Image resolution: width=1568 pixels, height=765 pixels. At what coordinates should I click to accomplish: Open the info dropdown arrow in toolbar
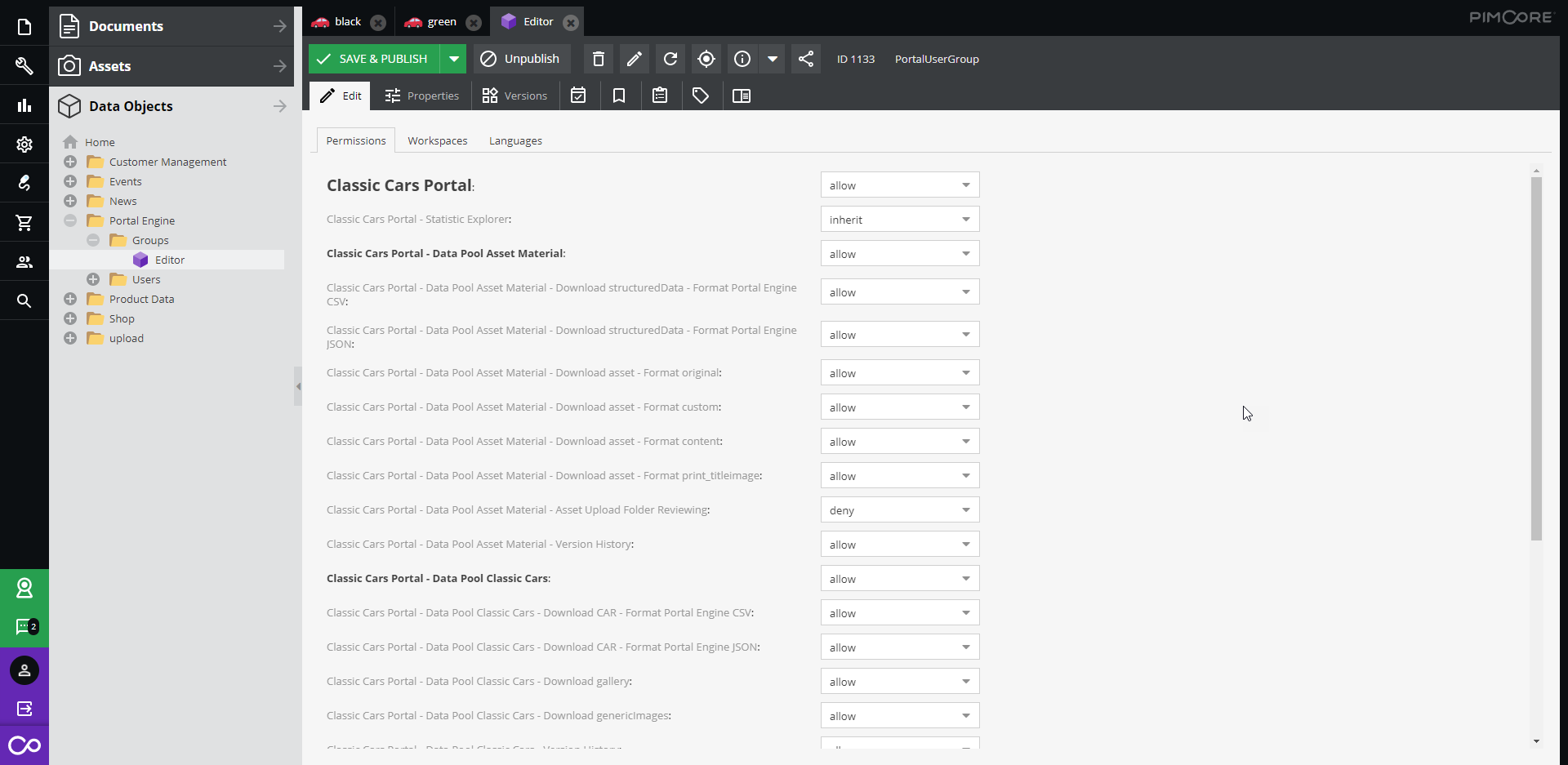[x=772, y=59]
